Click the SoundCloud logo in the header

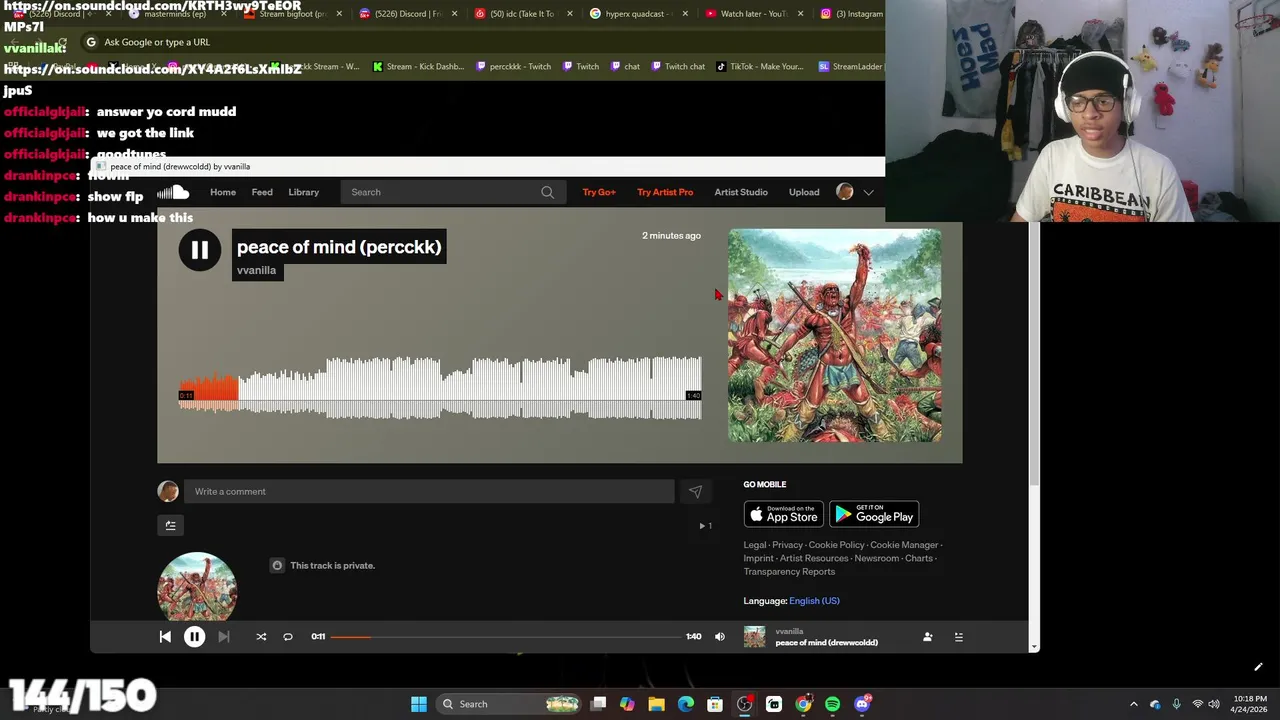coord(173,192)
